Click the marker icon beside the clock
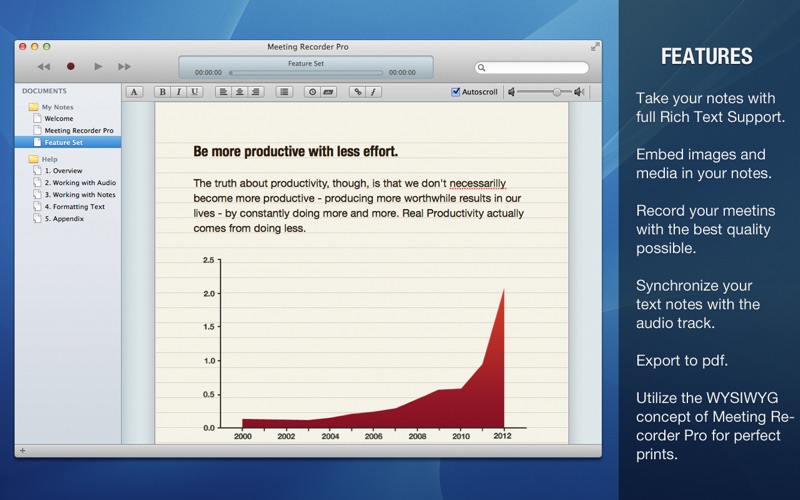800x500 pixels. tap(329, 92)
